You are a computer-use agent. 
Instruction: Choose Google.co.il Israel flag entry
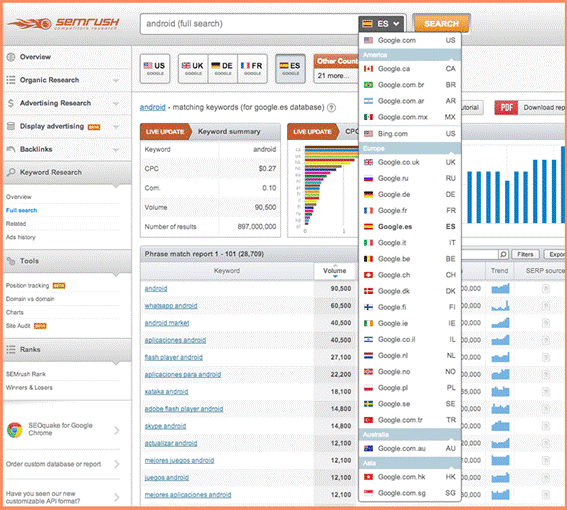pyautogui.click(x=410, y=339)
